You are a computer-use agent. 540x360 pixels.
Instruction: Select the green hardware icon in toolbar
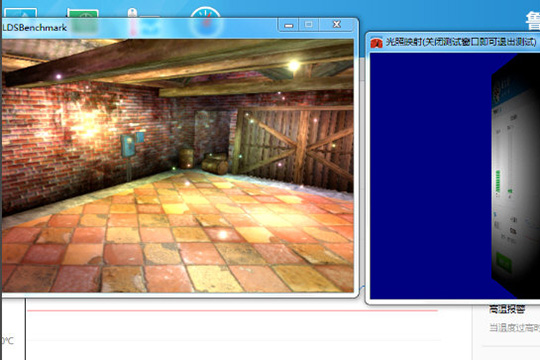pyautogui.click(x=83, y=13)
